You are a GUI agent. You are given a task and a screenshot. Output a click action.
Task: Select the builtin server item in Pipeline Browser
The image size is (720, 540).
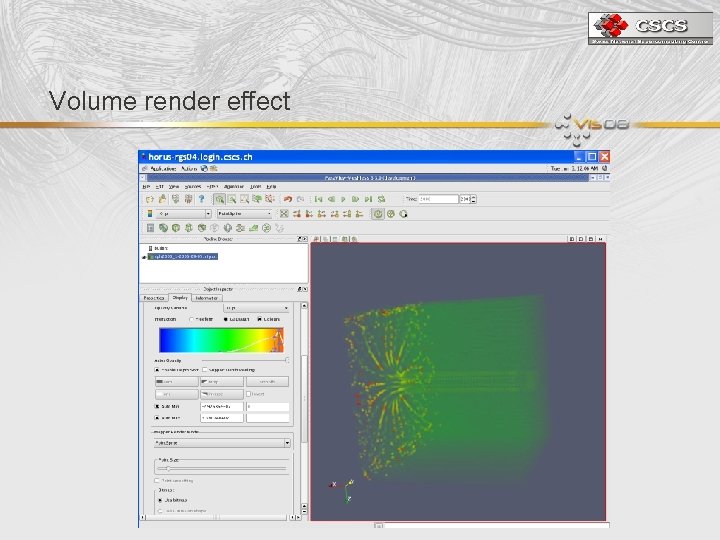point(158,248)
